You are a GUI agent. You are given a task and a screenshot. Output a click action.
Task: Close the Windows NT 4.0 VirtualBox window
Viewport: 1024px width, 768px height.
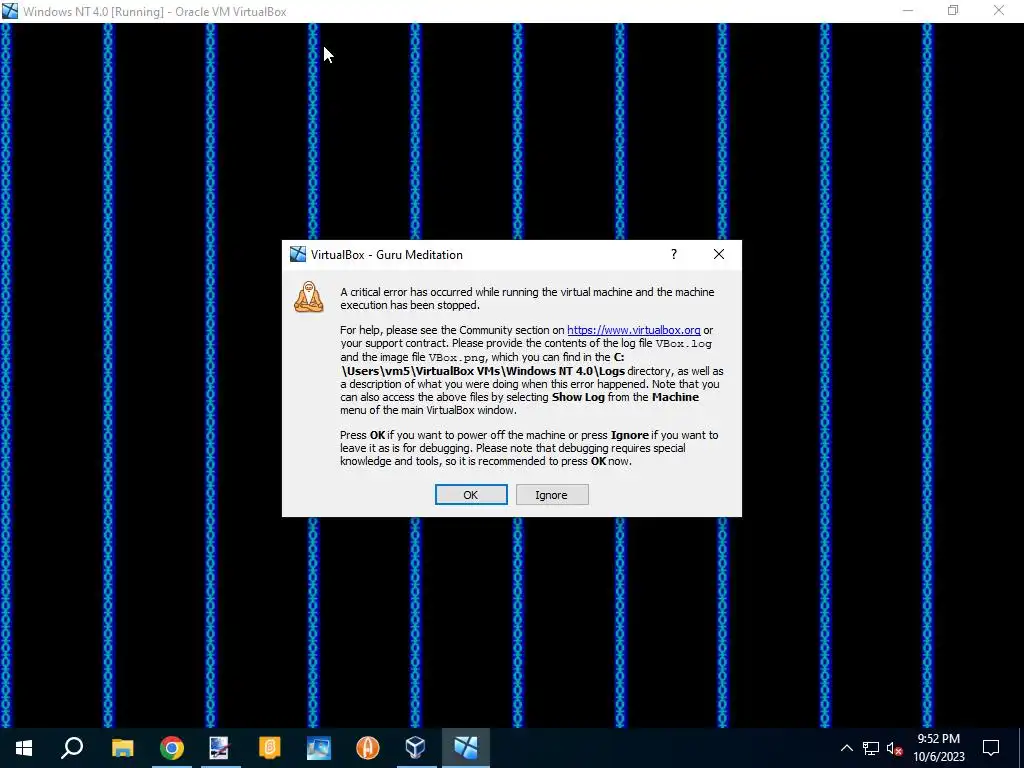(999, 10)
